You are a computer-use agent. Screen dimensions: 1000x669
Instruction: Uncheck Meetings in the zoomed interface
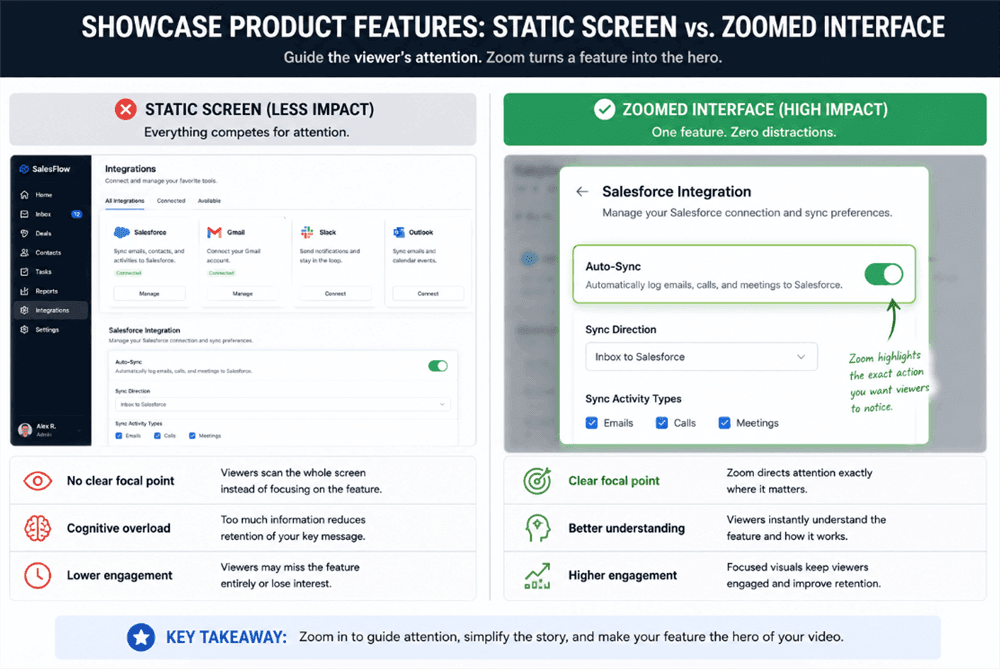tap(724, 423)
